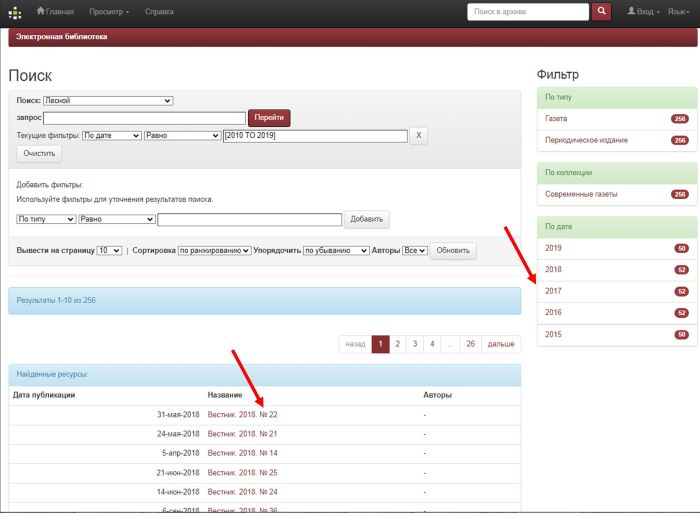Click the дальше next page button

[501, 344]
